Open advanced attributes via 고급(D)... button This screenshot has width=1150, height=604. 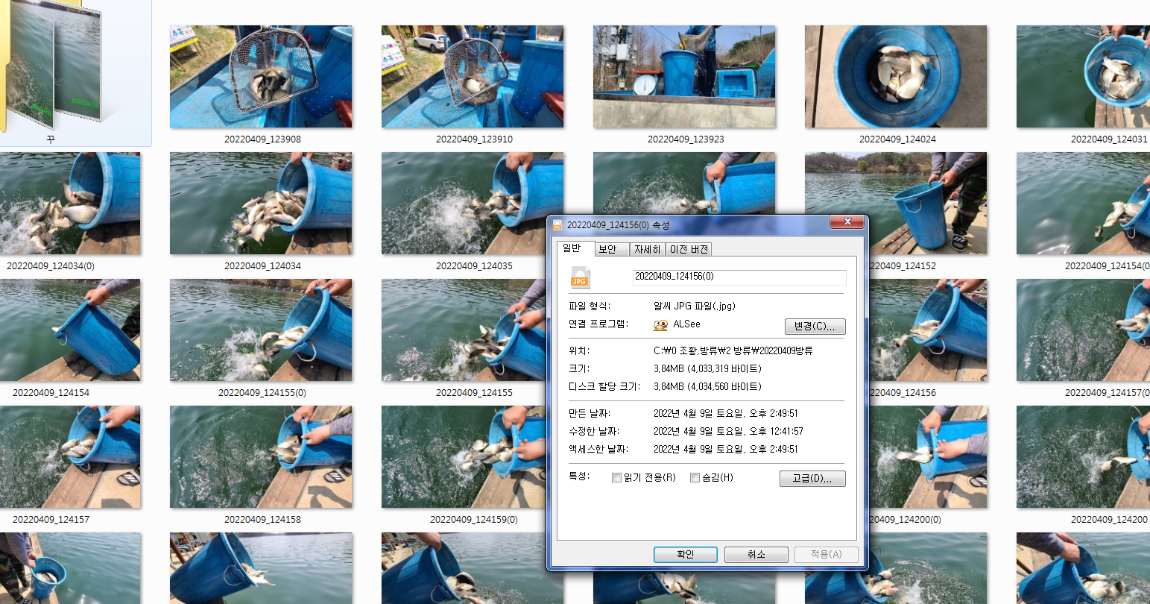point(811,478)
